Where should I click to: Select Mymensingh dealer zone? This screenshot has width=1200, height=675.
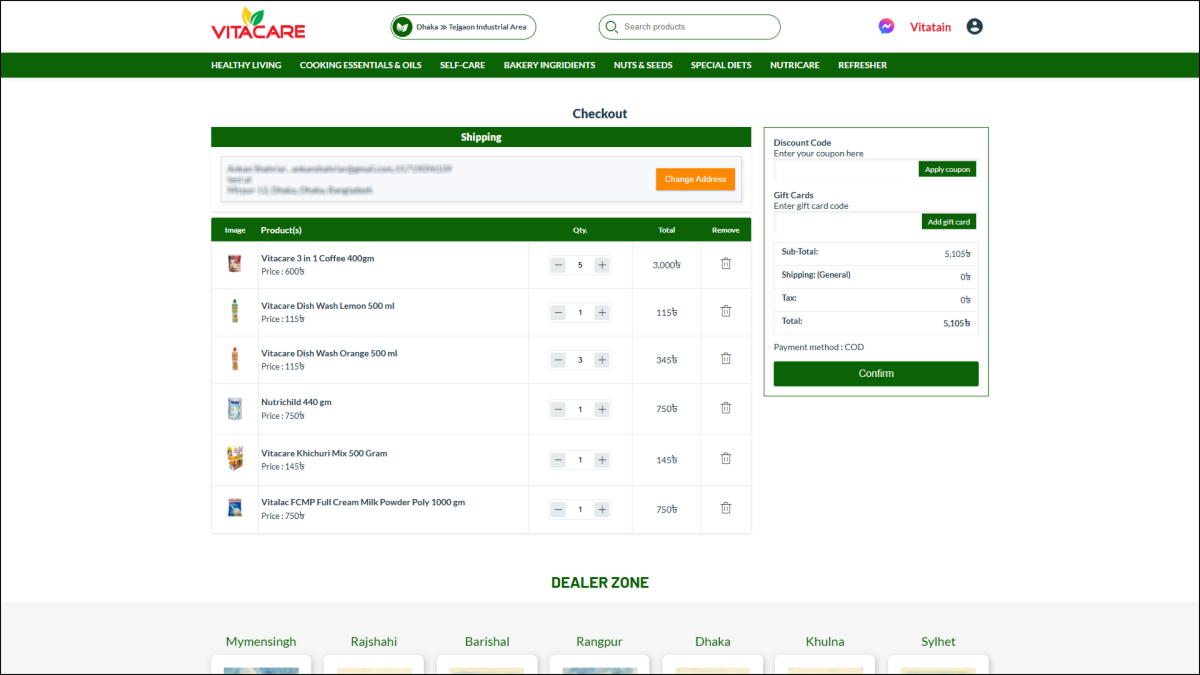pyautogui.click(x=261, y=641)
